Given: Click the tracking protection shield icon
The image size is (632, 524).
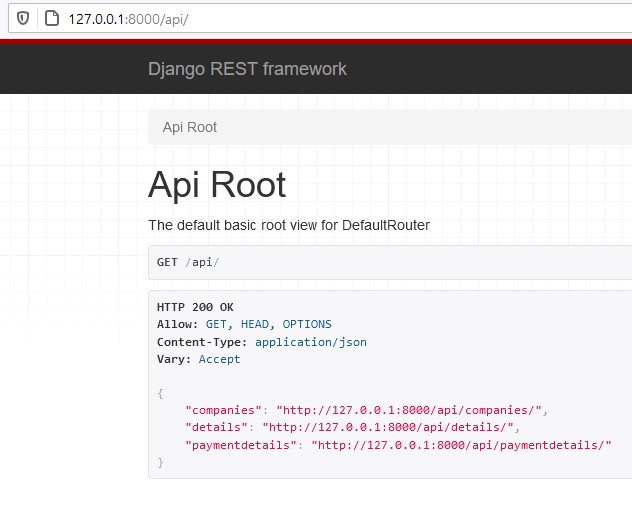Looking at the screenshot, I should 23,18.
